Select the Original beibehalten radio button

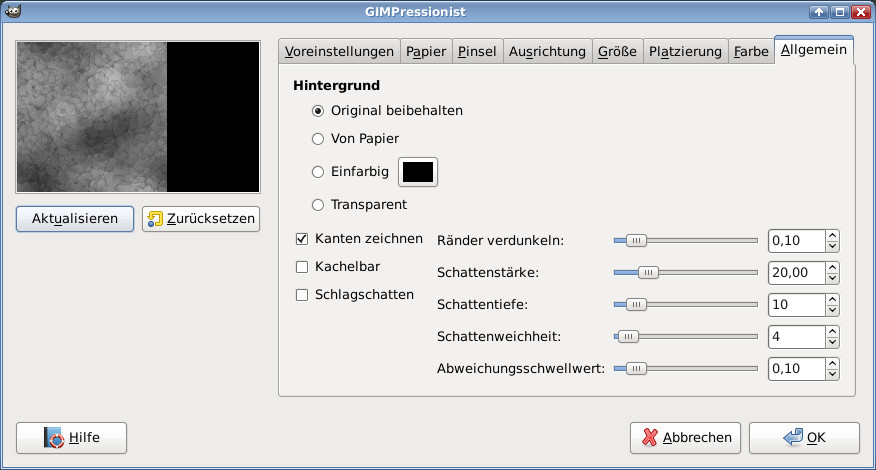pyautogui.click(x=318, y=111)
